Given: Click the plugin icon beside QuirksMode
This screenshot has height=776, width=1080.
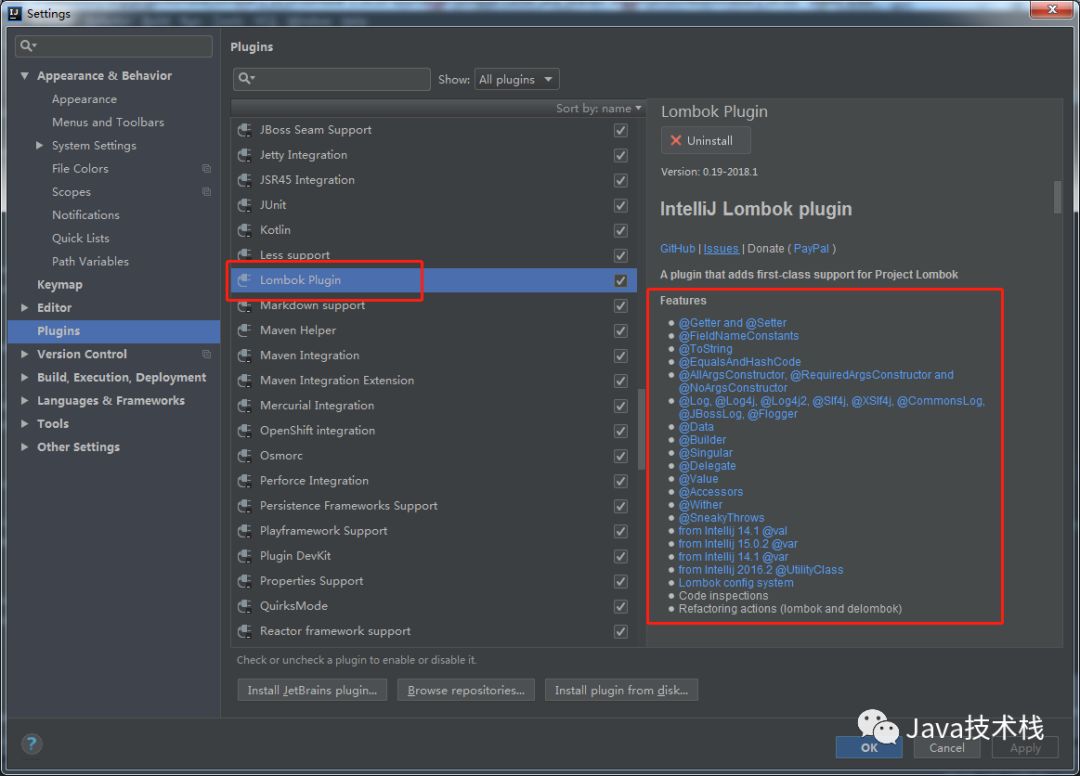Looking at the screenshot, I should coord(245,607).
